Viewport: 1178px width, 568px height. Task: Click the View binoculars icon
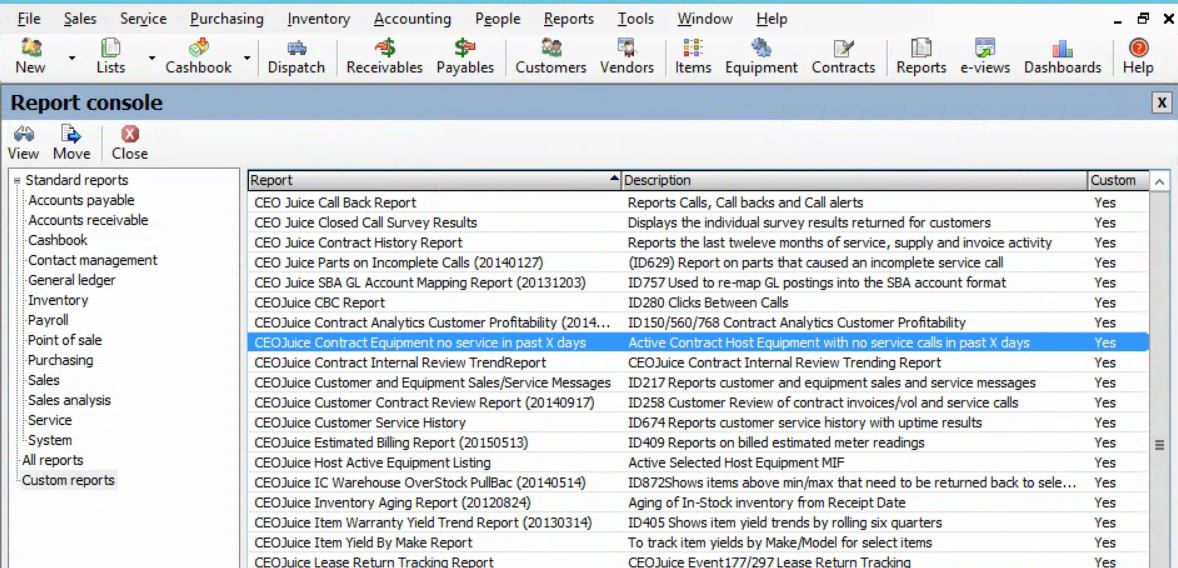(x=23, y=143)
